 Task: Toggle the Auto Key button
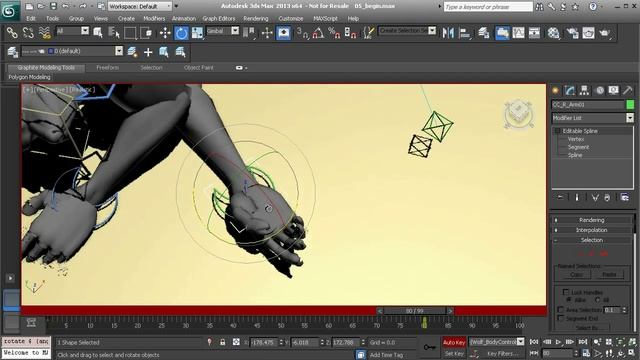pos(454,342)
